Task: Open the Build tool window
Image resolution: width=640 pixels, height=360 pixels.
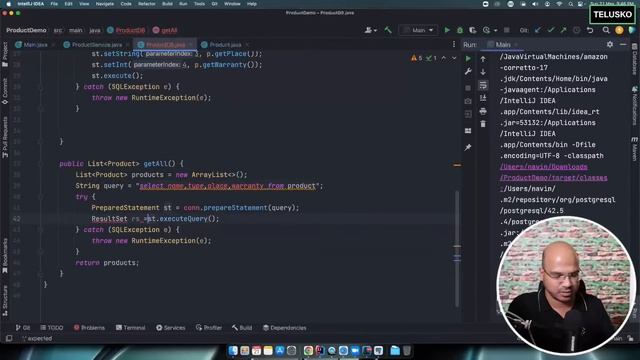Action: click(242, 328)
